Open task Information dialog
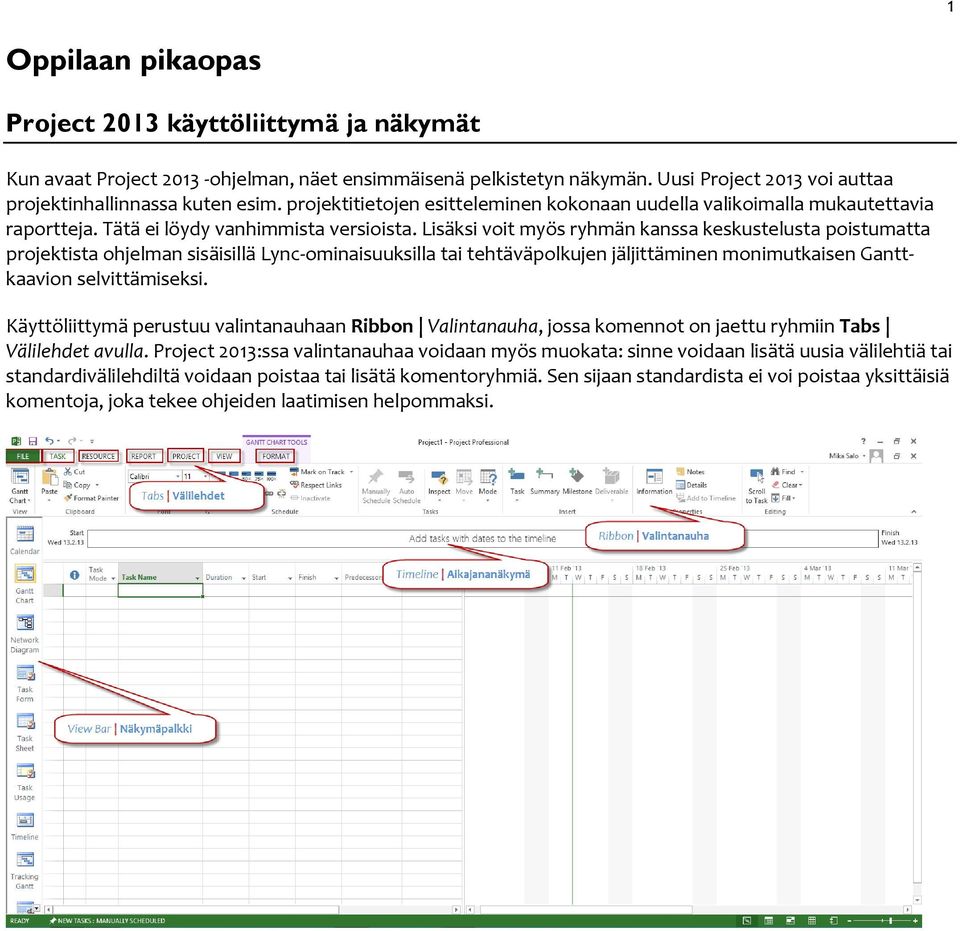The width and height of the screenshot is (960, 931). pyautogui.click(x=654, y=482)
